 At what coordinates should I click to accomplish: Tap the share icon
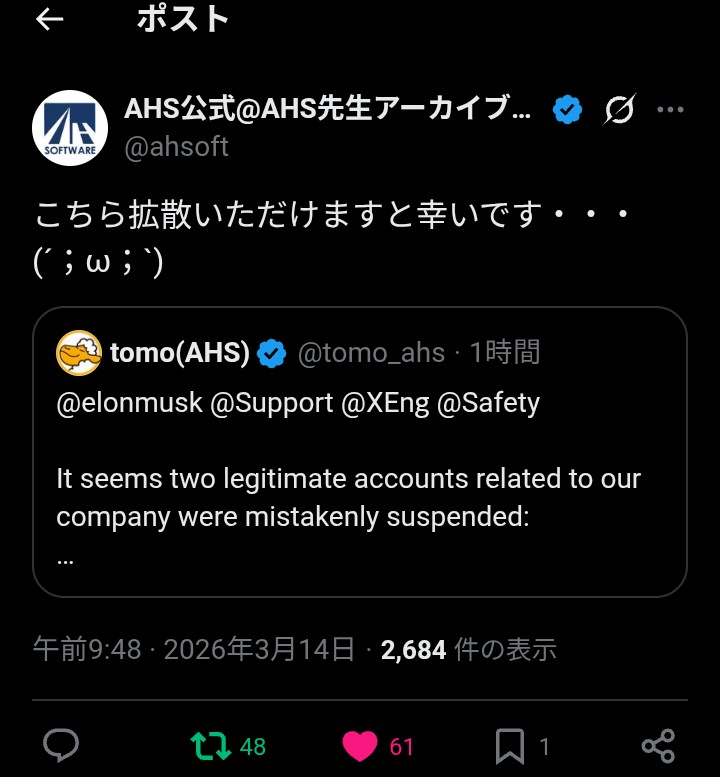[x=658, y=746]
